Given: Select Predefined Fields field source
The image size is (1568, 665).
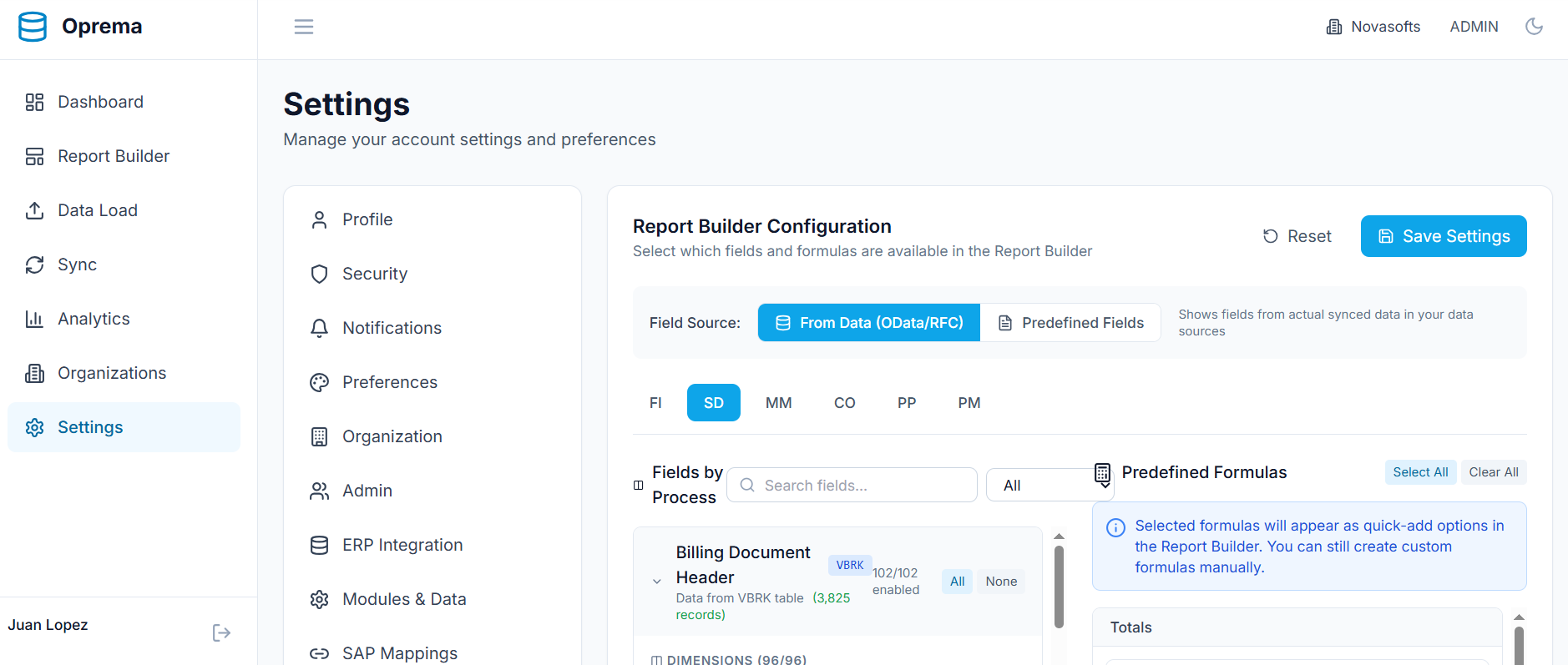Looking at the screenshot, I should click(1071, 323).
